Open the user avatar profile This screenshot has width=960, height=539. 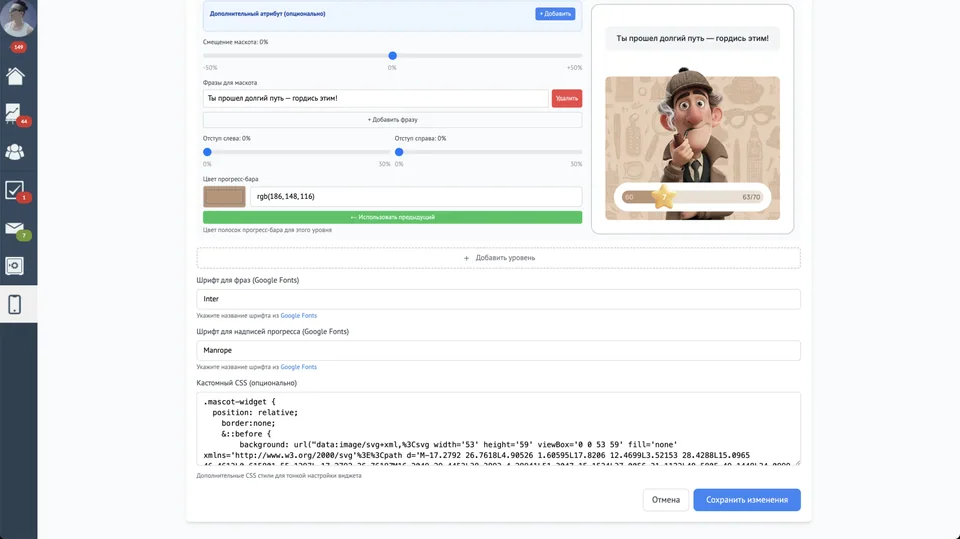17,18
